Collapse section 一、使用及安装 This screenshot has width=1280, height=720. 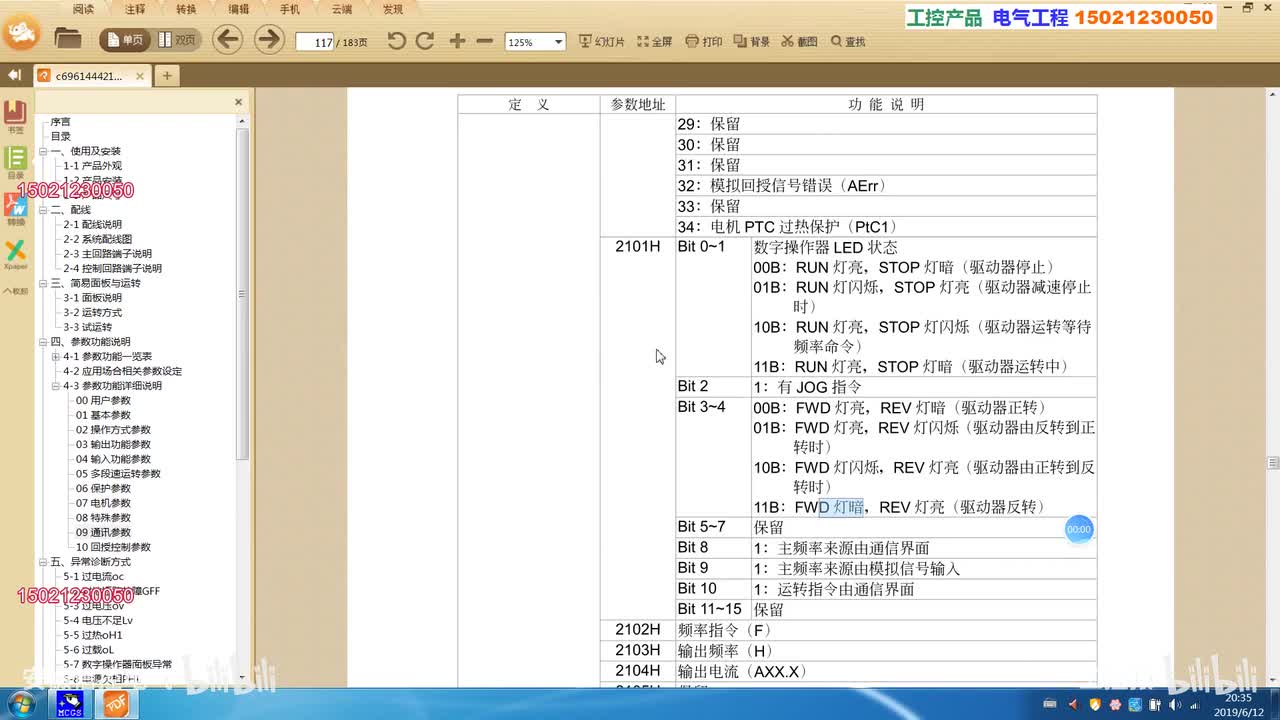[43, 151]
